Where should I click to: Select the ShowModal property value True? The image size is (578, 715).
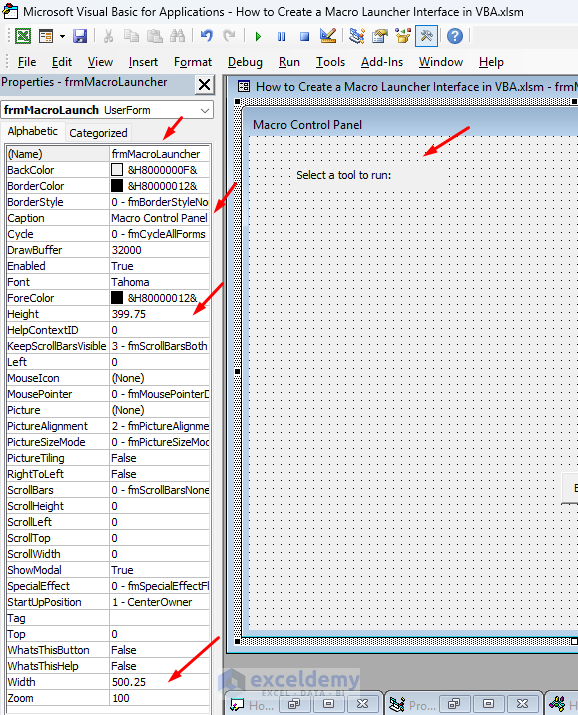pos(160,570)
